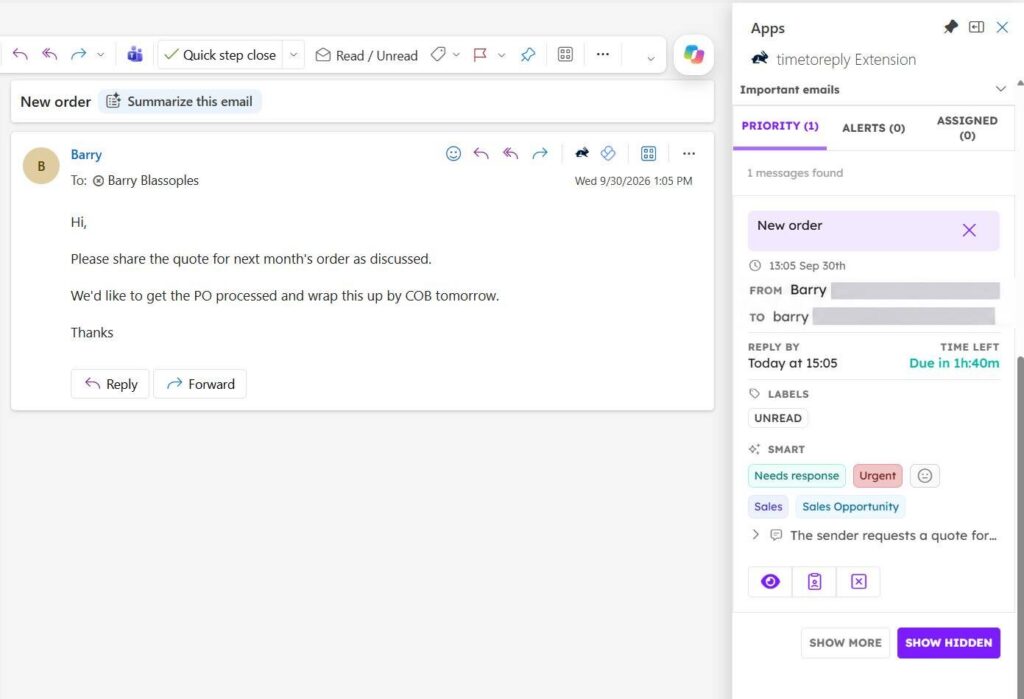Collapse the Important emails section chevron

click(1000, 89)
